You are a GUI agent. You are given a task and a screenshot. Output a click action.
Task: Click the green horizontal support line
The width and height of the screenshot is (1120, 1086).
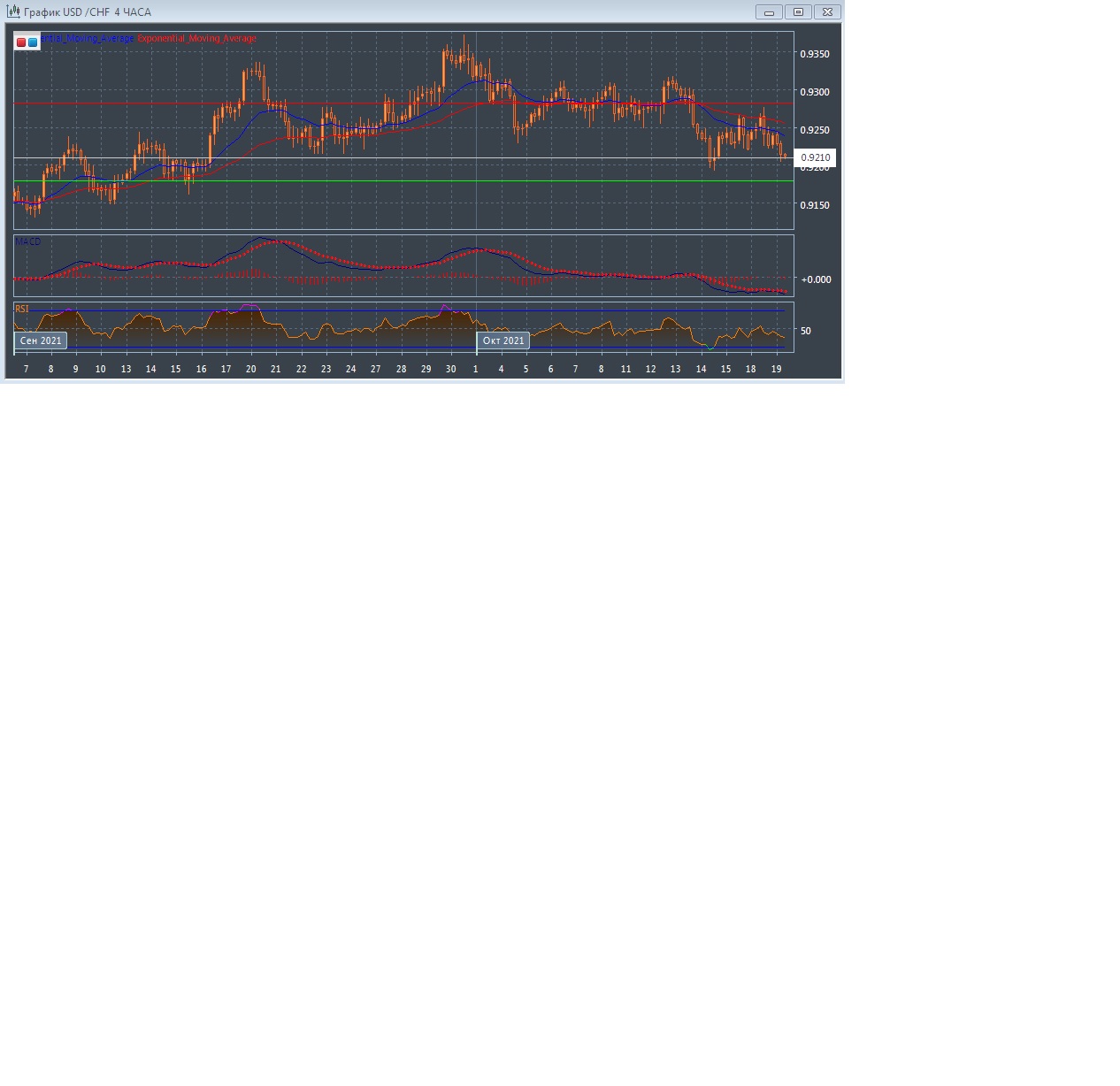tap(398, 181)
